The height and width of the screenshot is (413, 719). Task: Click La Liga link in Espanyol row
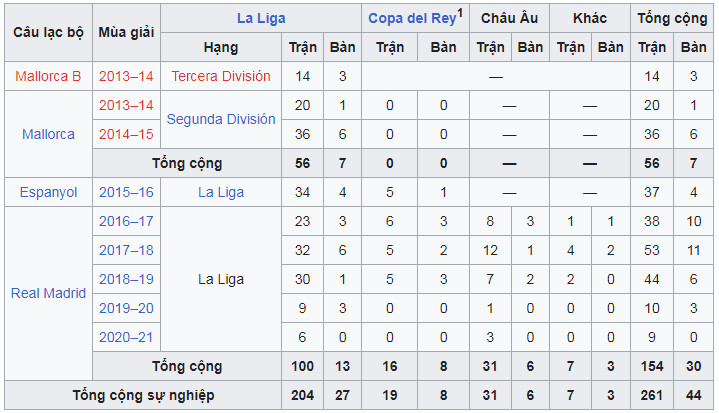click(221, 192)
